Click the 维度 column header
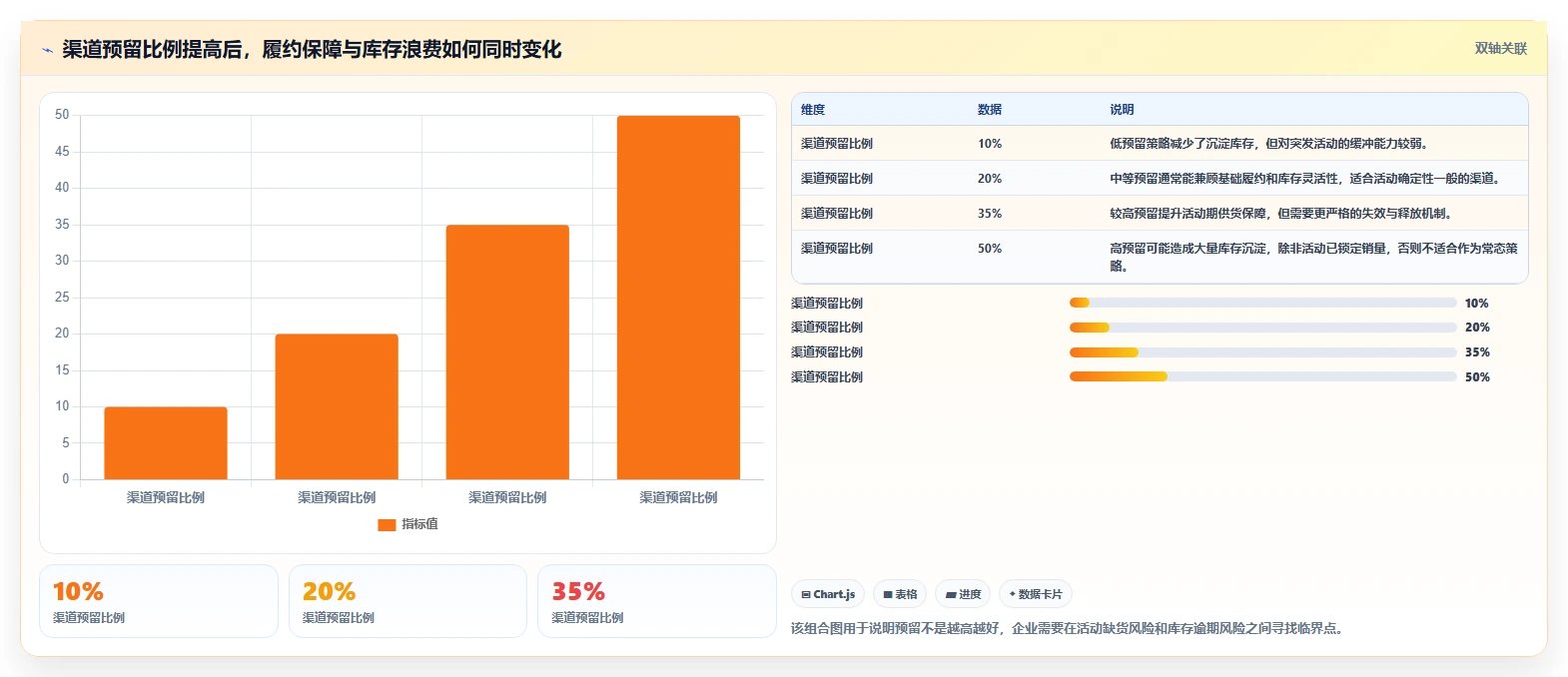 click(x=813, y=110)
